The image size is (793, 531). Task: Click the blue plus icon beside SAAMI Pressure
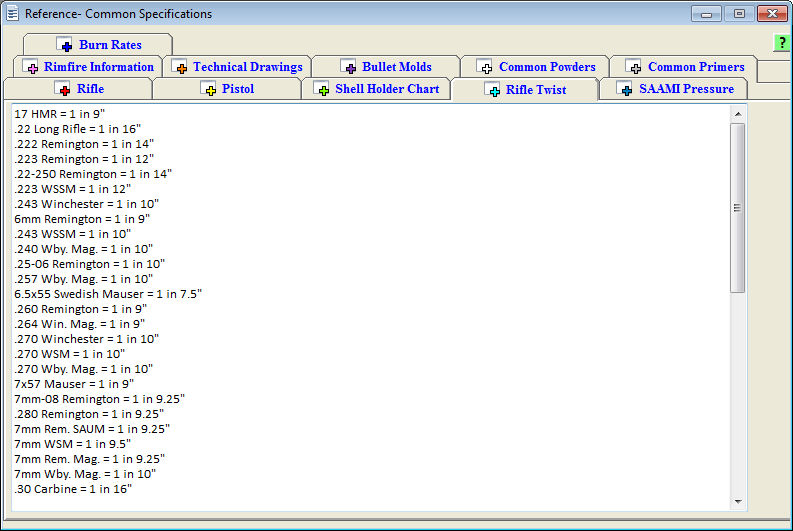point(625,88)
